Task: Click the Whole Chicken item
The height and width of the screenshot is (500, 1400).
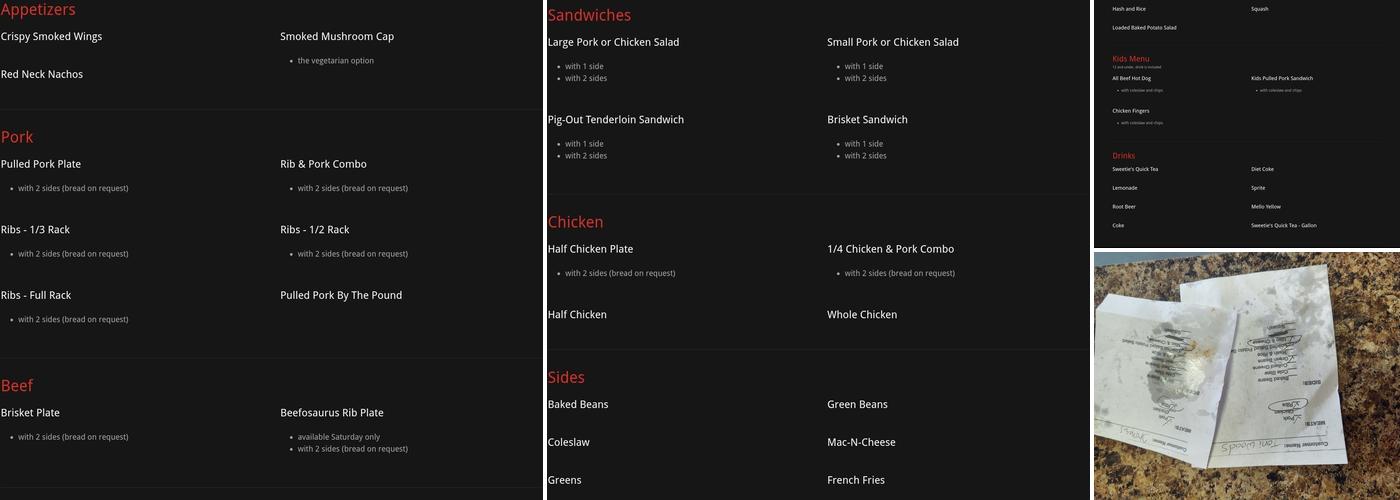Action: click(862, 315)
